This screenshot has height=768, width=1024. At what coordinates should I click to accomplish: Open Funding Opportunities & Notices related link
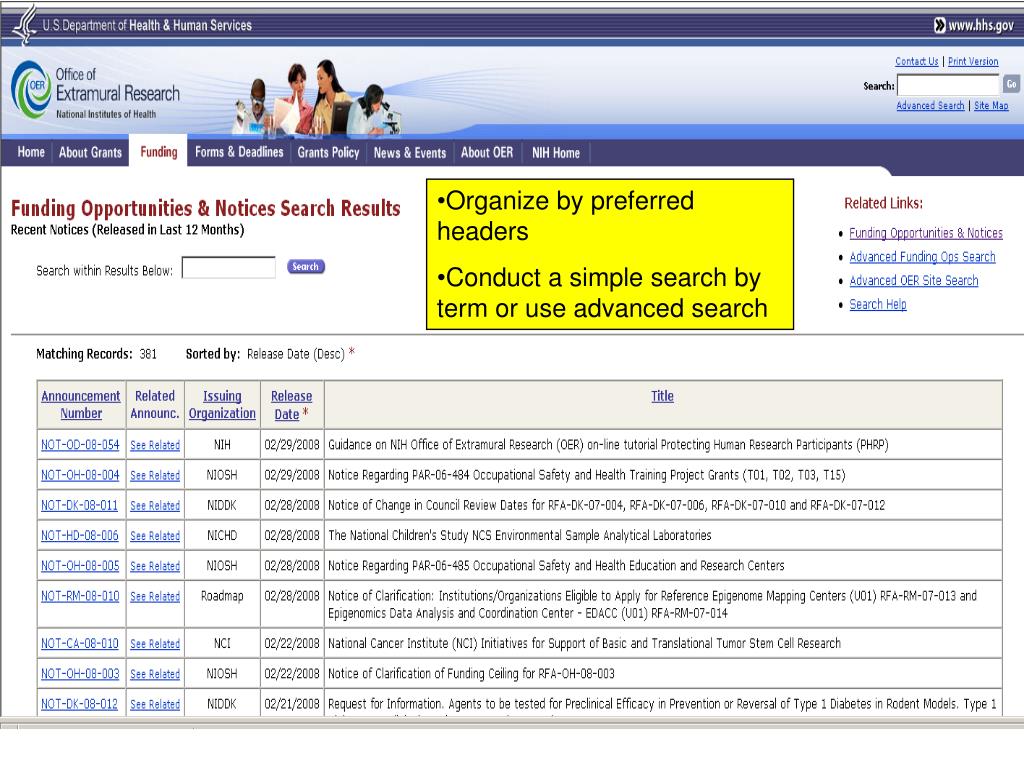click(x=925, y=233)
